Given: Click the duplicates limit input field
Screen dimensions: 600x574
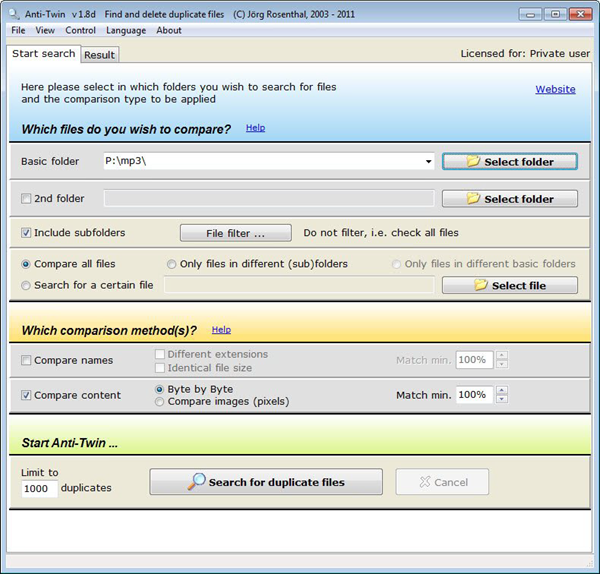Looking at the screenshot, I should coord(38,488).
